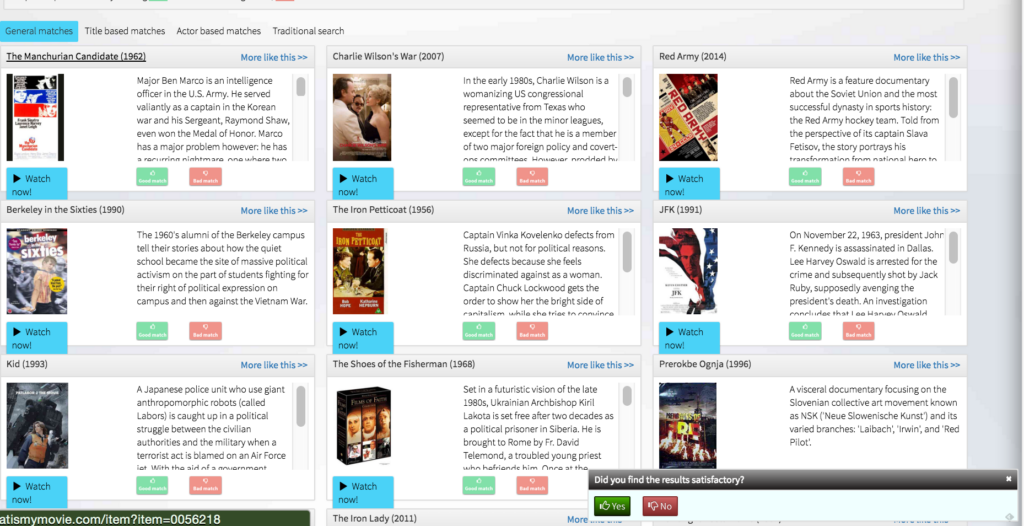The height and width of the screenshot is (526, 1024).
Task: Mark The Shoes of the Fisherman bad match
Action: pos(532,485)
